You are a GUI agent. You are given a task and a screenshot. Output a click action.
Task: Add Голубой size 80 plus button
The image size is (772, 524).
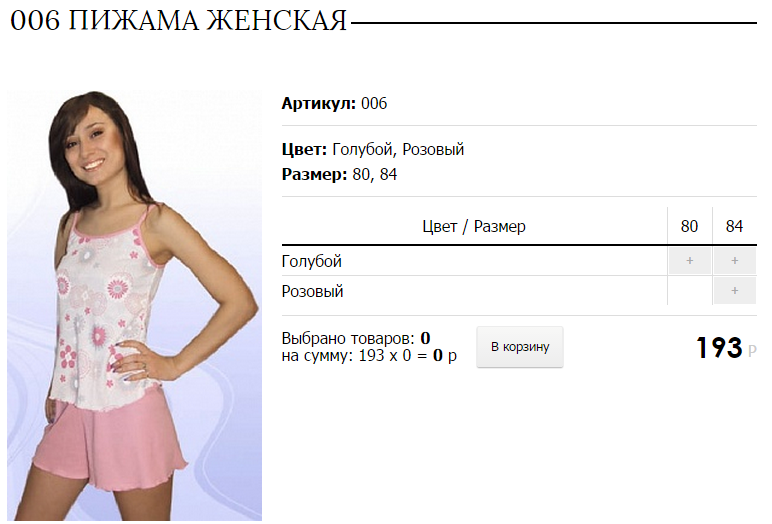tap(689, 261)
